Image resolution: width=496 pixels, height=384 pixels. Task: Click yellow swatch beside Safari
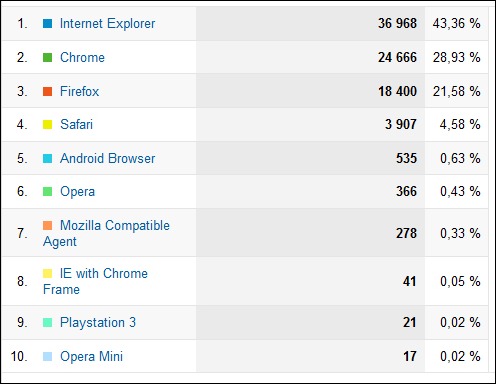(47, 125)
